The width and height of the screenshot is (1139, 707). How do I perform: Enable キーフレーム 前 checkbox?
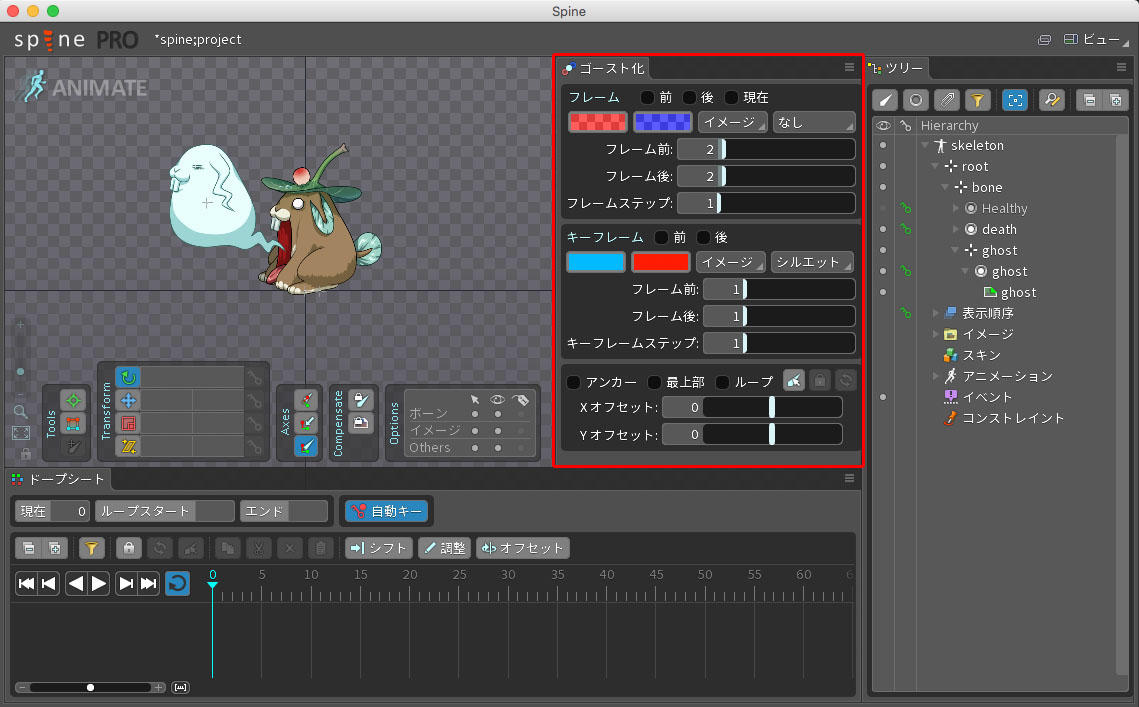tap(661, 238)
